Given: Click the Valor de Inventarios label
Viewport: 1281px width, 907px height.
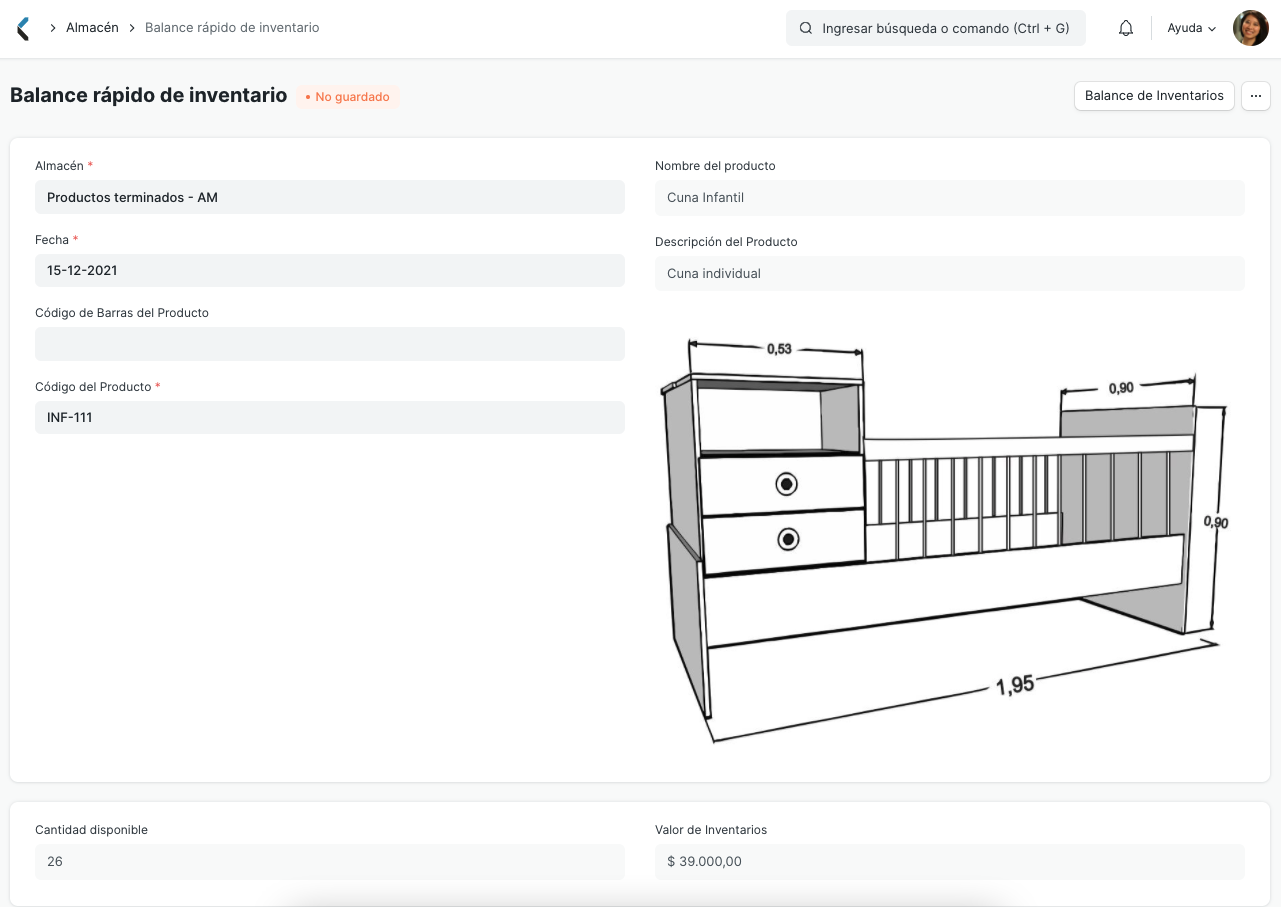Looking at the screenshot, I should point(711,830).
